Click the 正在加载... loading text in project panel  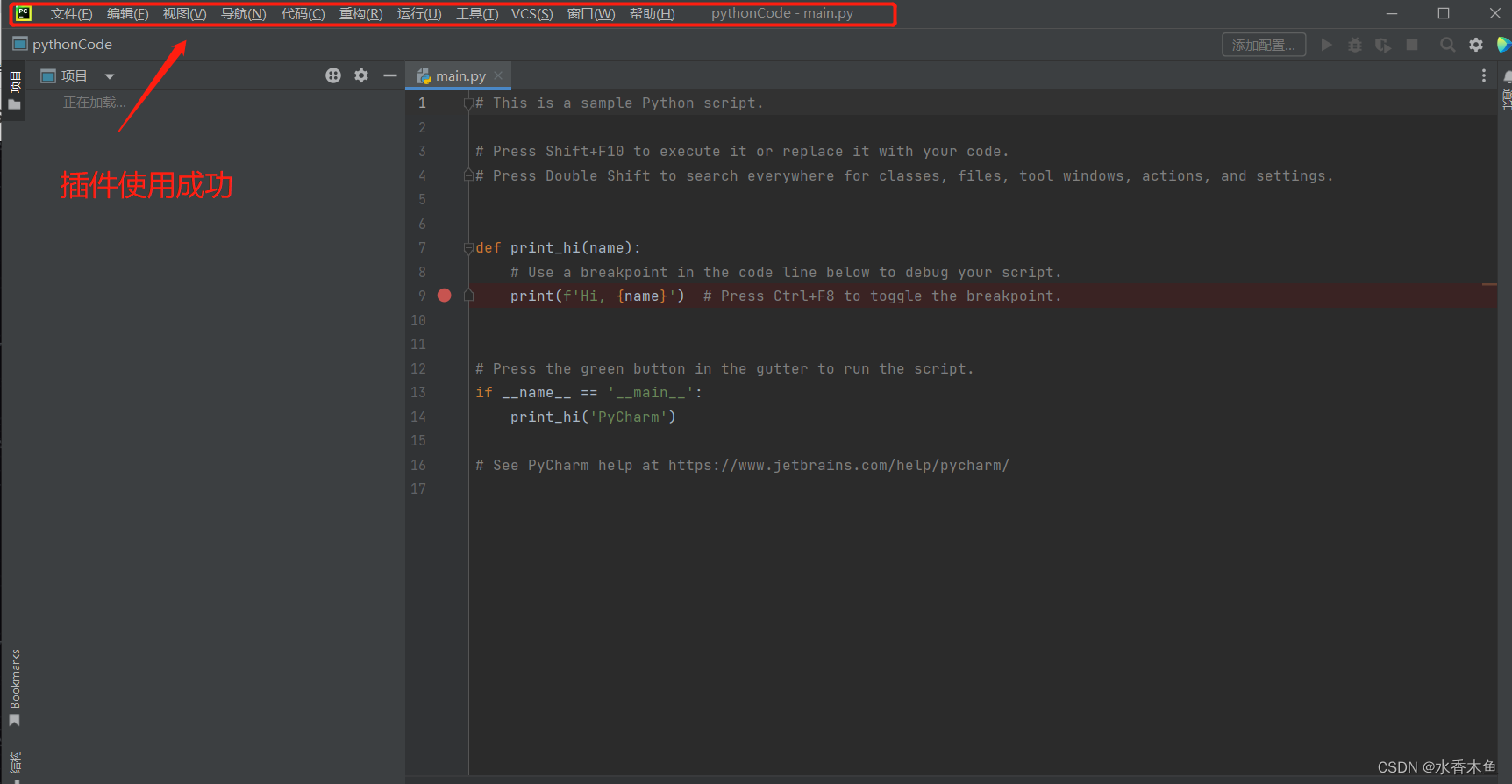[x=95, y=103]
